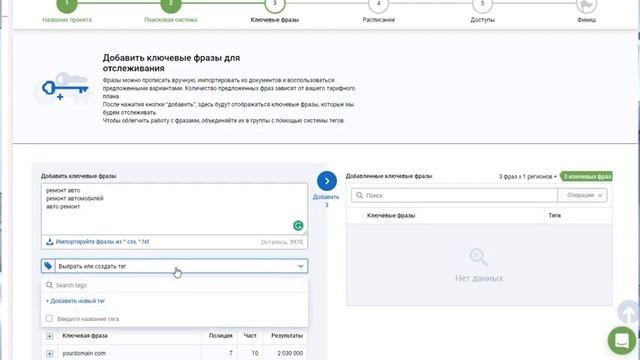
Task: Click the green 3 ключевых фраз badge
Action: coord(586,176)
